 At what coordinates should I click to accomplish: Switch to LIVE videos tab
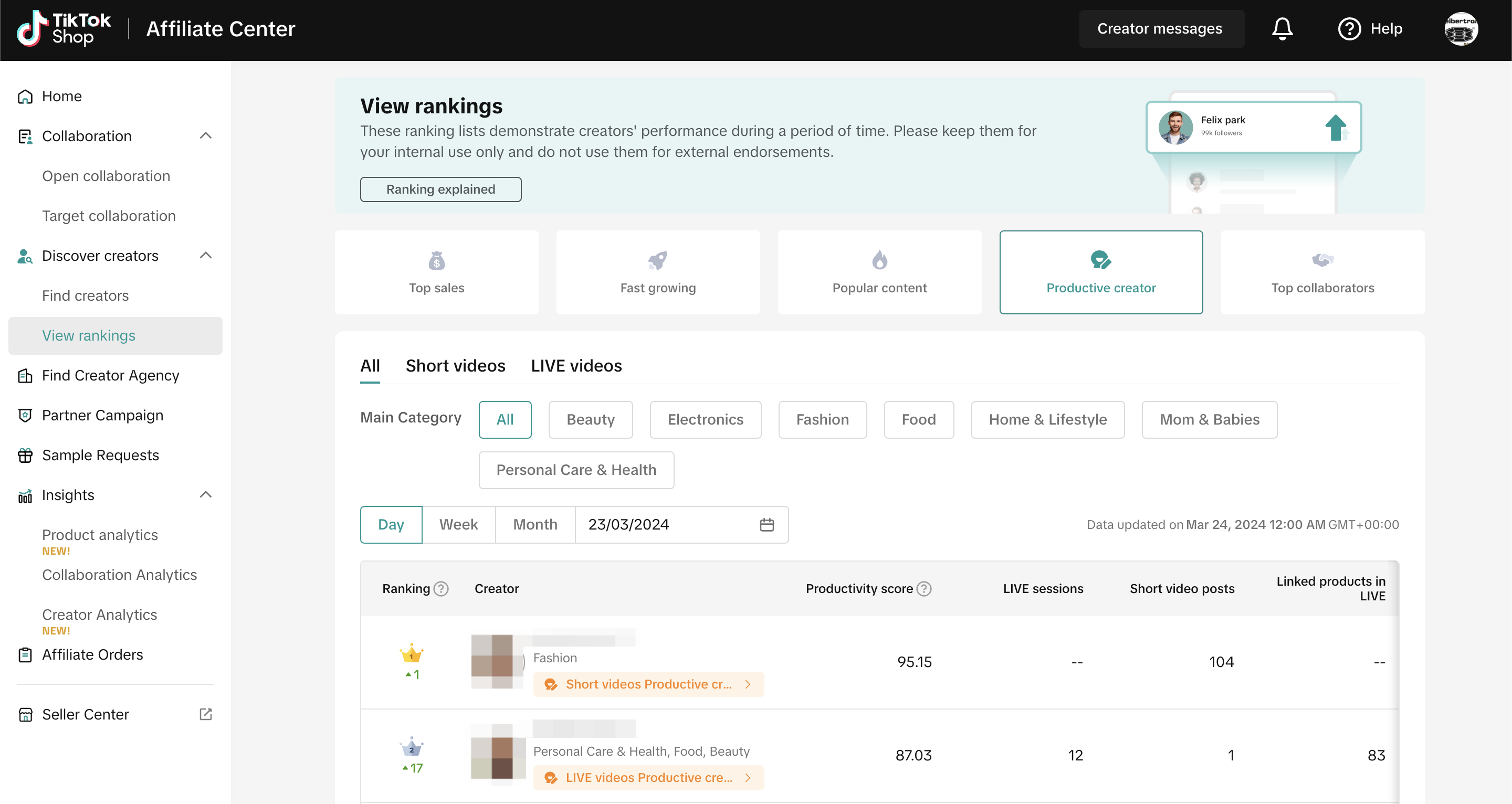coord(576,366)
